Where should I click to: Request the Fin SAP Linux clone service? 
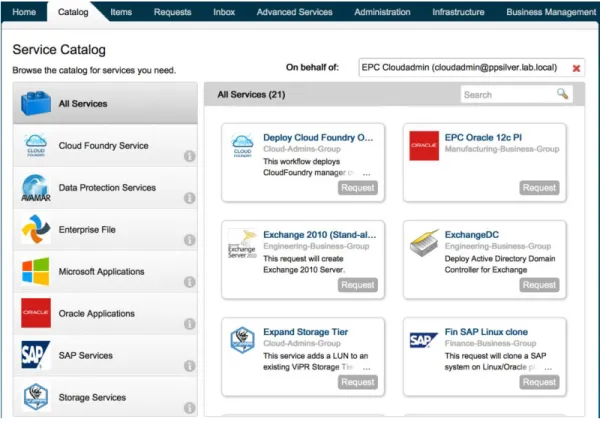539,382
